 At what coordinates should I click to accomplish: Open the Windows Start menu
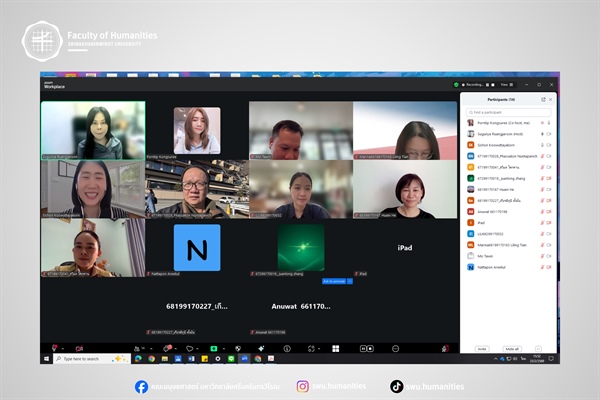[46, 358]
